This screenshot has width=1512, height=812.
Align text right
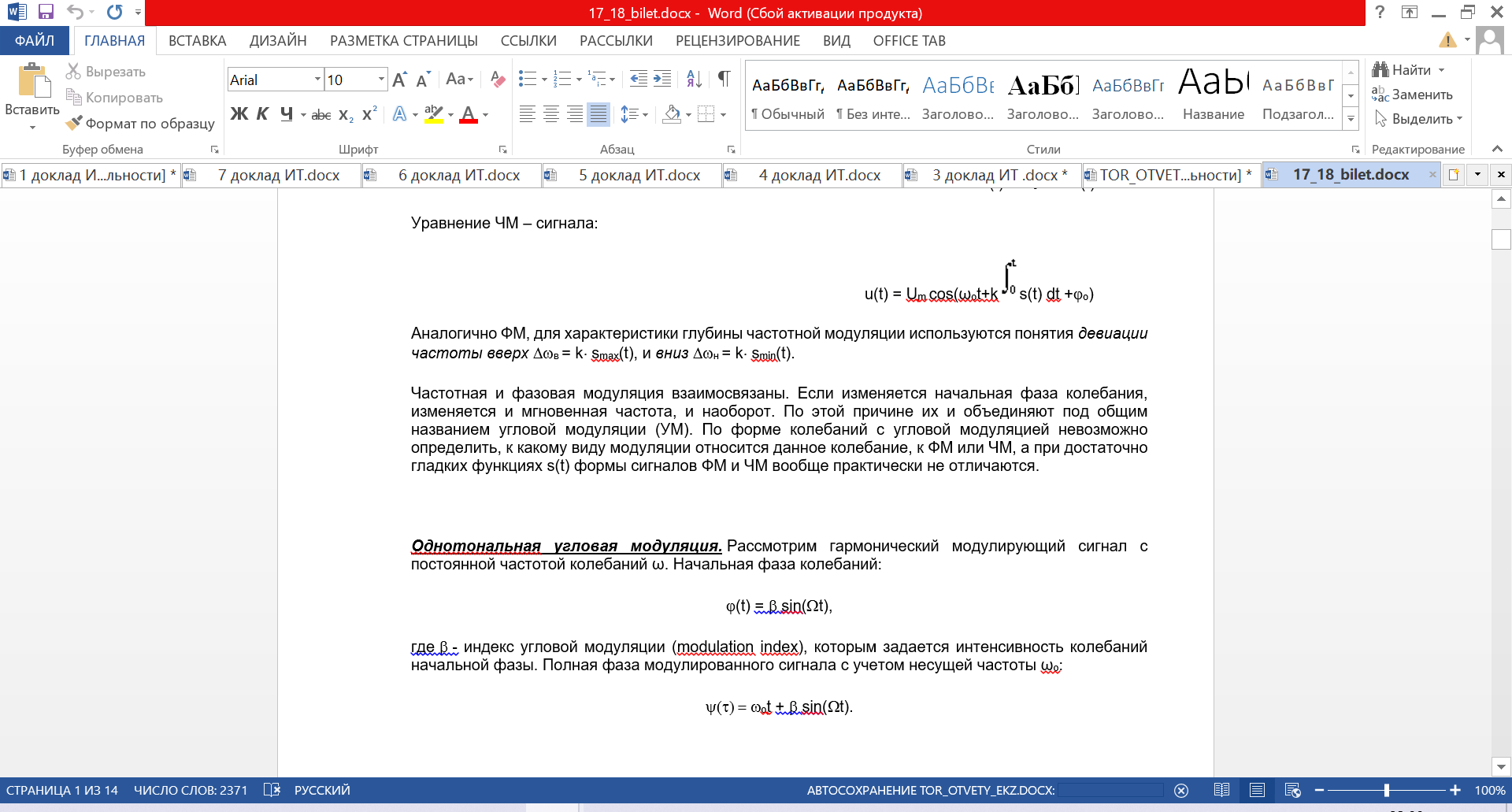click(575, 114)
